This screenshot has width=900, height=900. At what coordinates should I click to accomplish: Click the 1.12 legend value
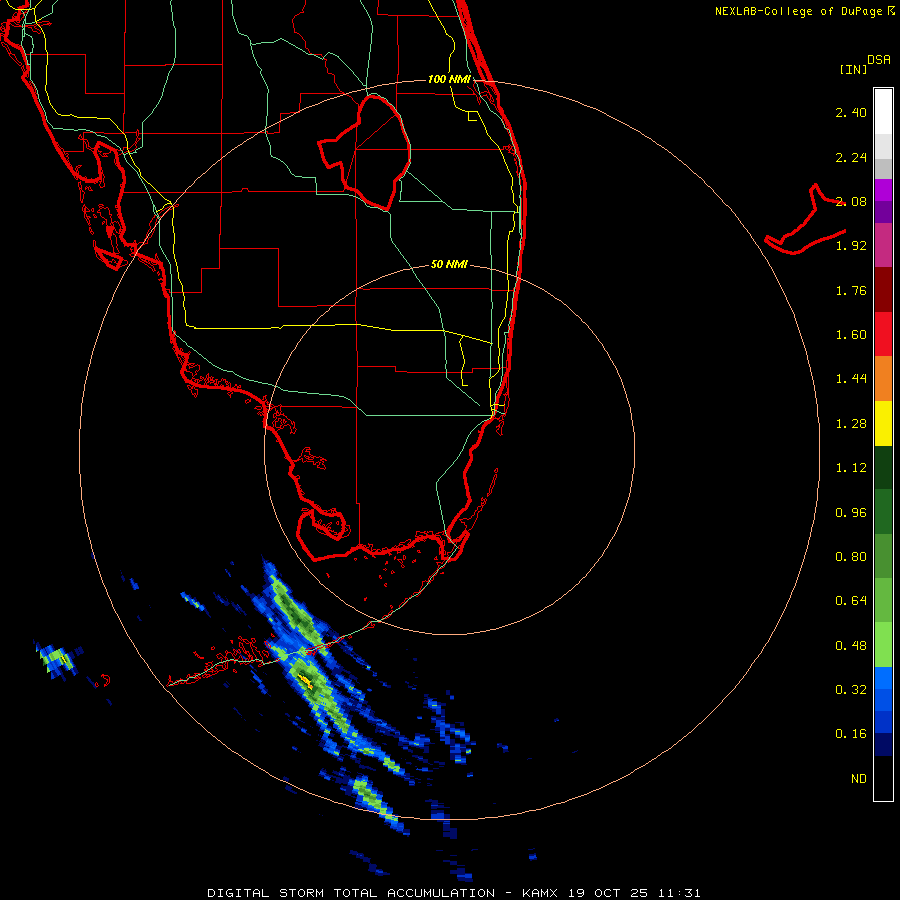[x=851, y=468]
